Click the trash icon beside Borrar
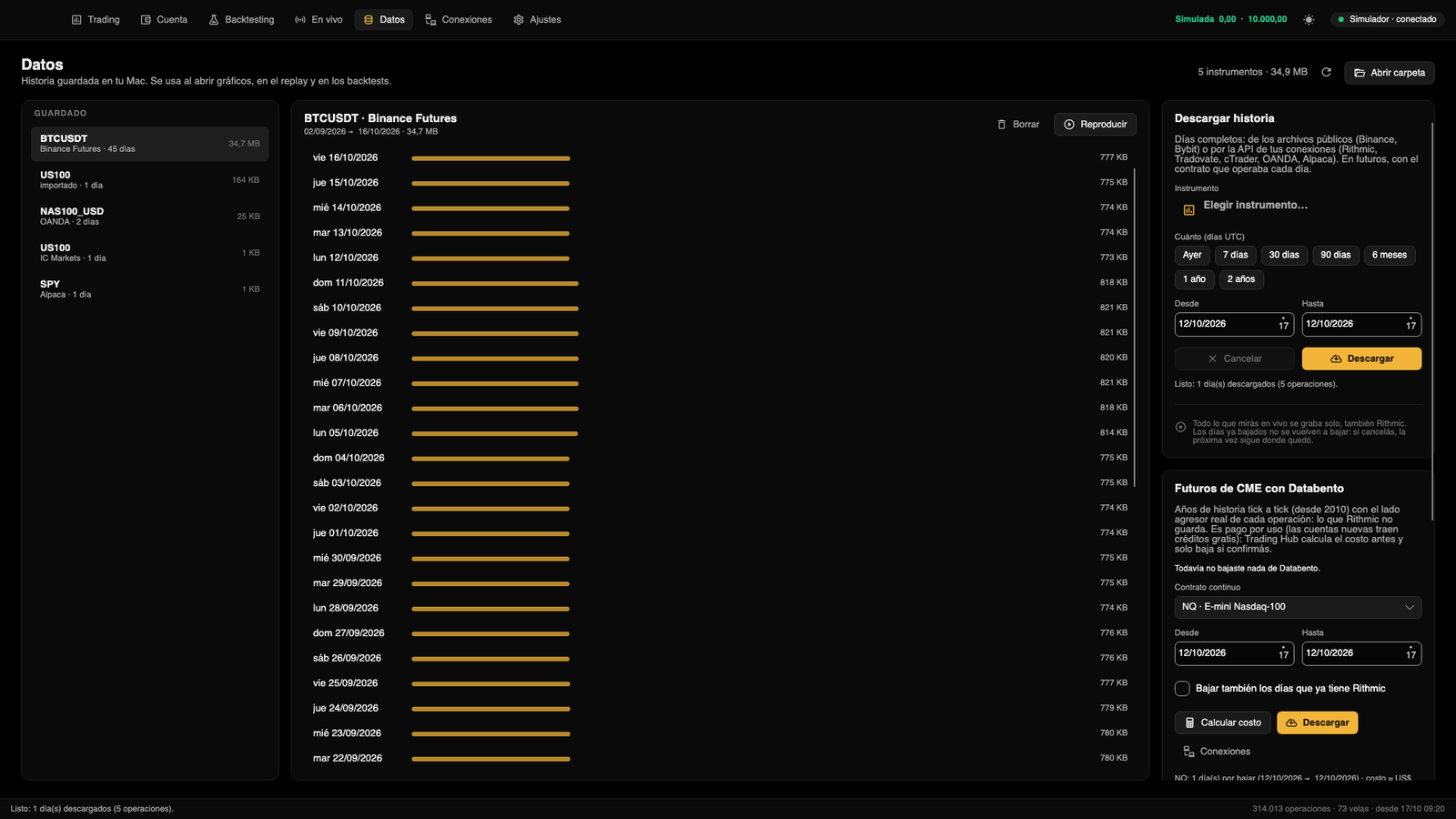This screenshot has height=819, width=1456. pyautogui.click(x=1002, y=125)
